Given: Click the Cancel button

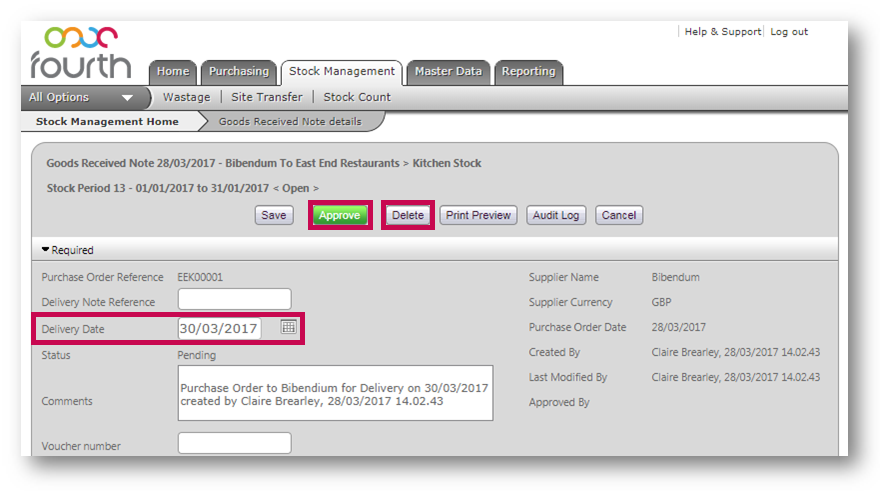Looking at the screenshot, I should [x=619, y=215].
